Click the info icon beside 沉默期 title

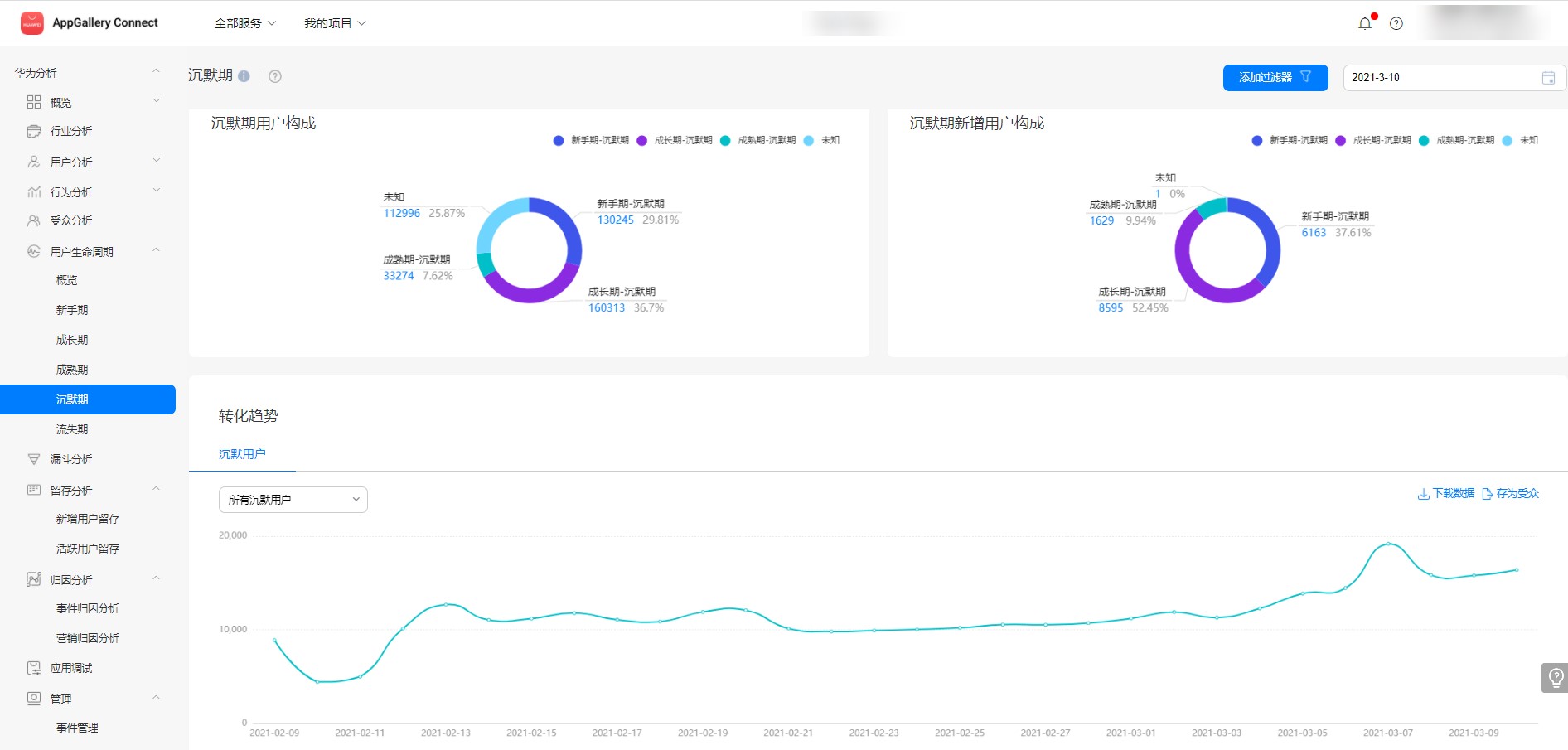coord(244,76)
